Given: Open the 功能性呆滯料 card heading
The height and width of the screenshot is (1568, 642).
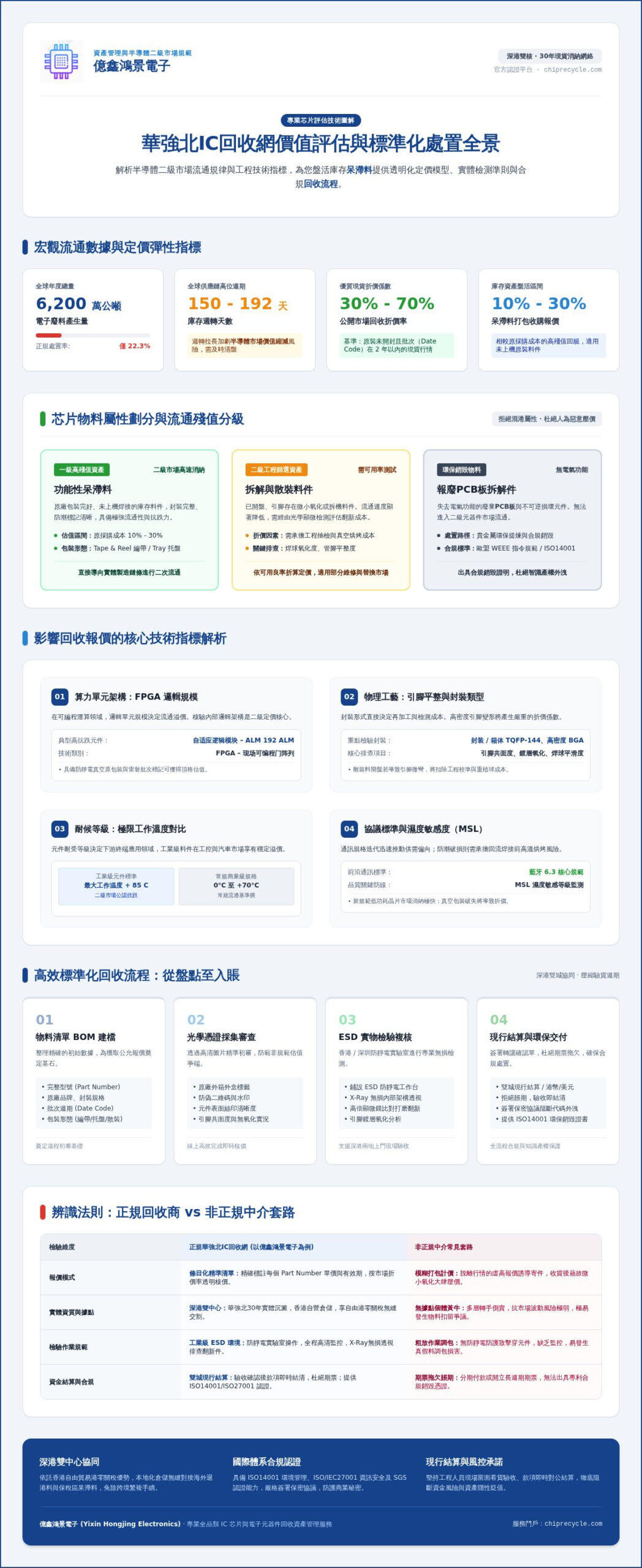Looking at the screenshot, I should [83, 489].
